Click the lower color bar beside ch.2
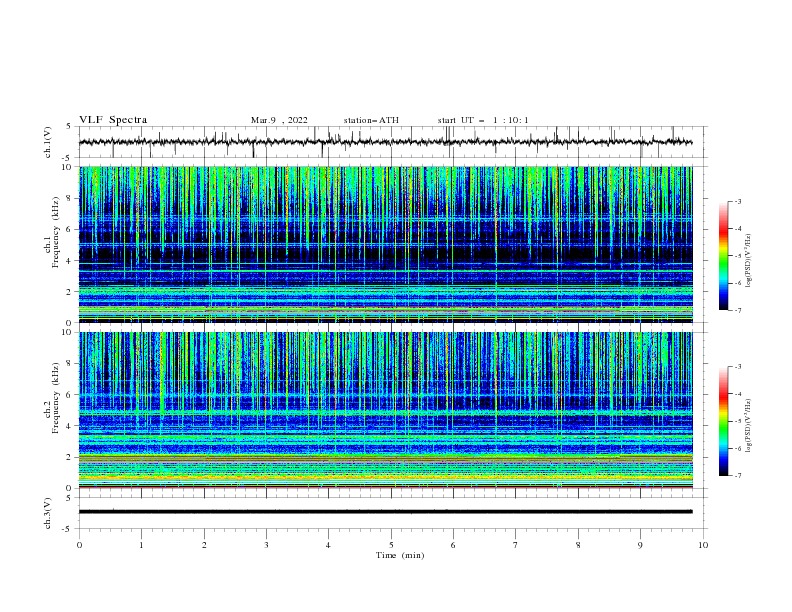Image resolution: width=792 pixels, height=612 pixels. 724,421
